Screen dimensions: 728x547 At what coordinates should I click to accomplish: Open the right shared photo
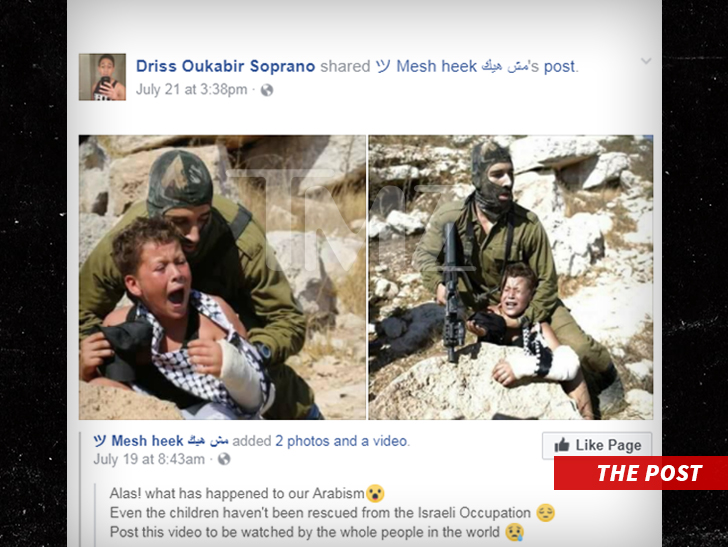511,277
